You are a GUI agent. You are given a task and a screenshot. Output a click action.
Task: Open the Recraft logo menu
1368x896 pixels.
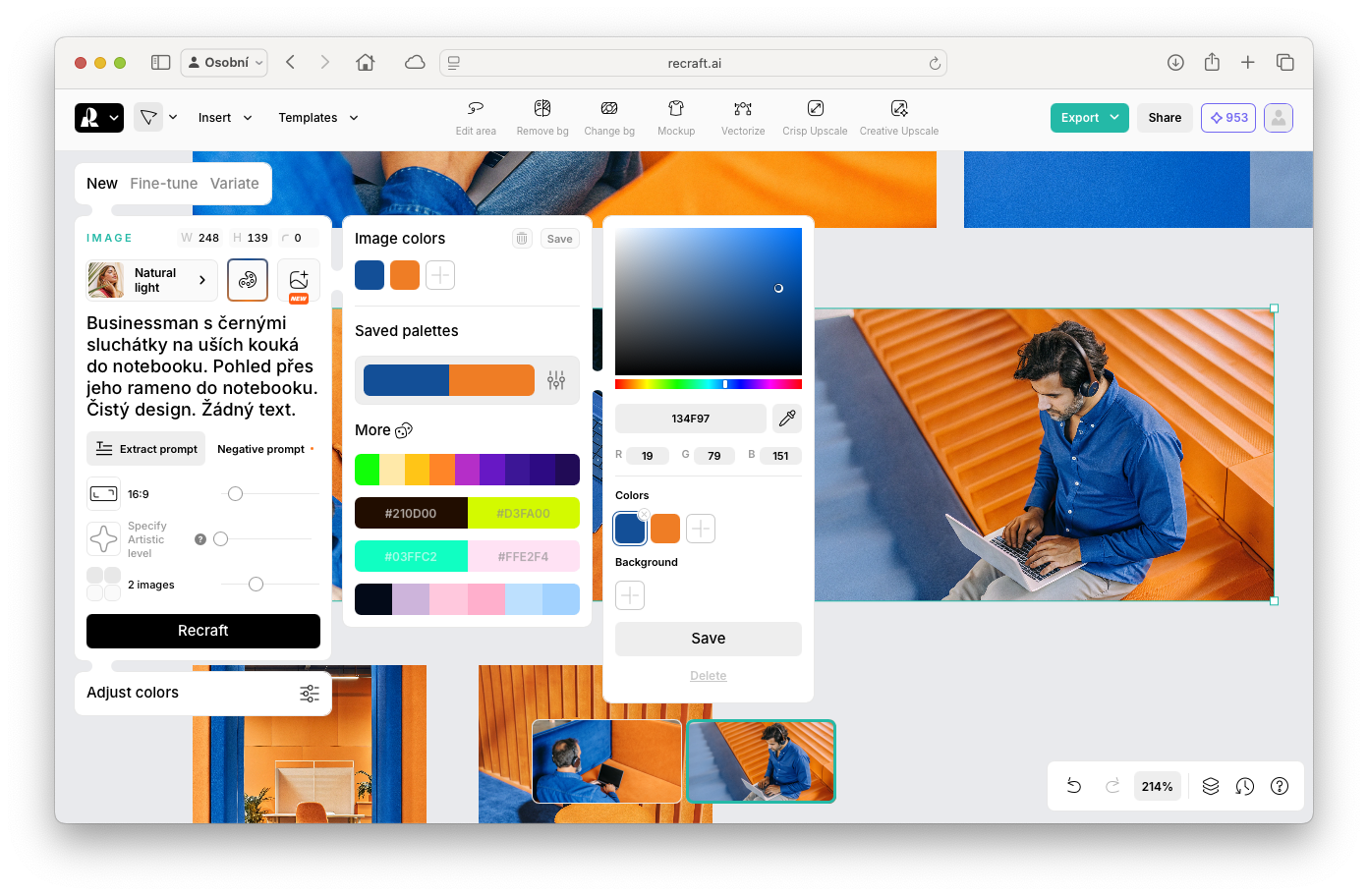(x=99, y=118)
